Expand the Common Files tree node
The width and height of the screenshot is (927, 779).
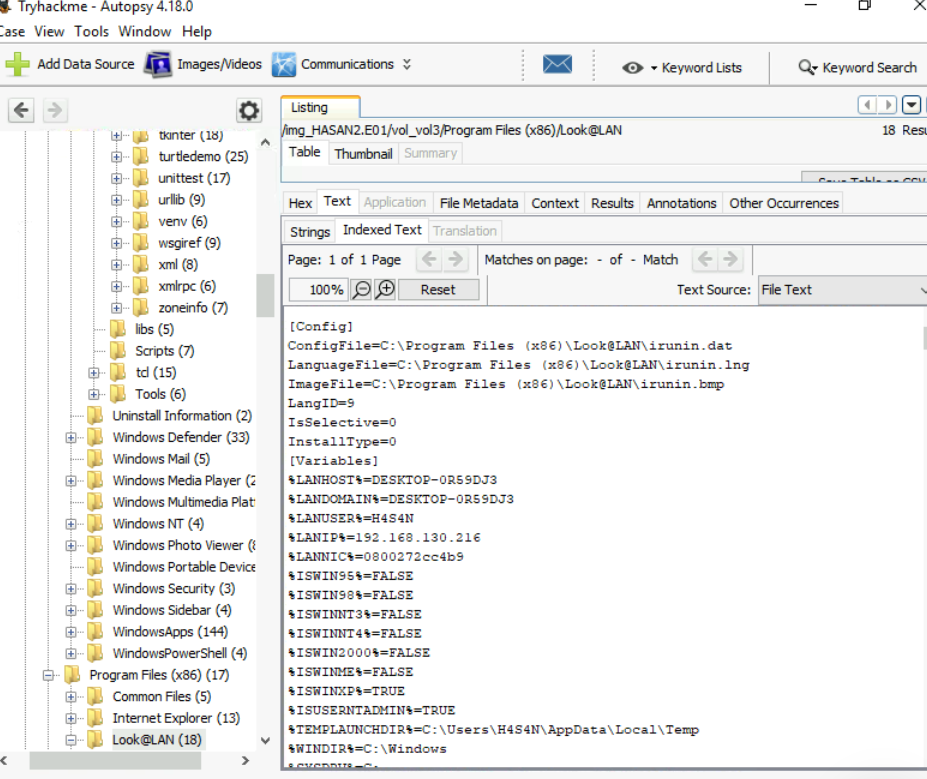click(71, 697)
